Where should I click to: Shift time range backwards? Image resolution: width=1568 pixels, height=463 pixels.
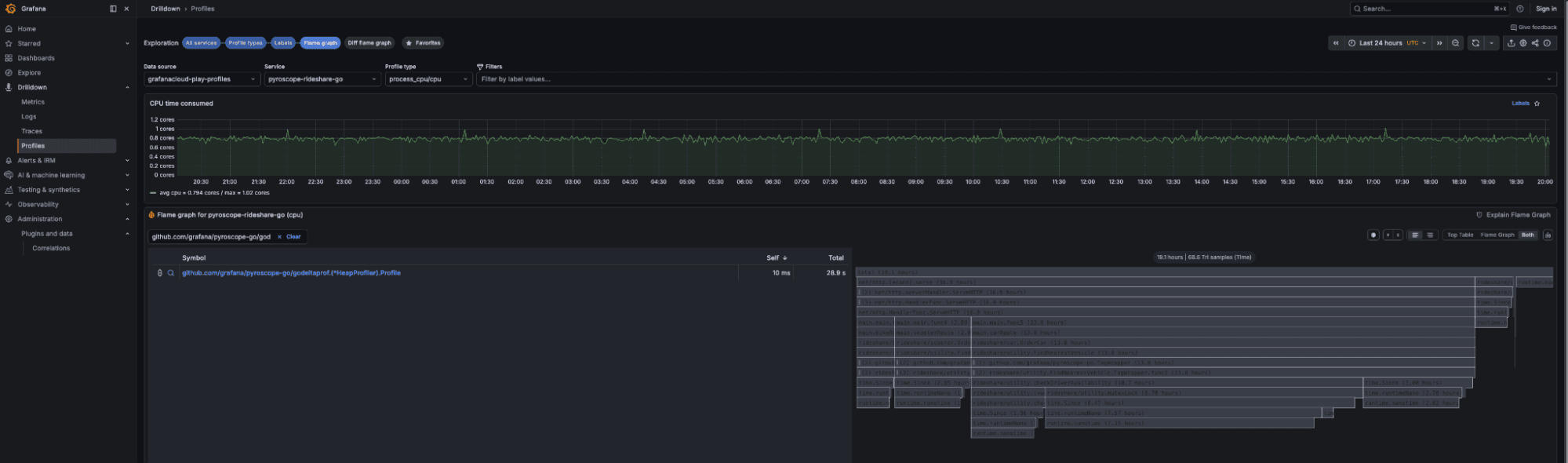pyautogui.click(x=1336, y=43)
